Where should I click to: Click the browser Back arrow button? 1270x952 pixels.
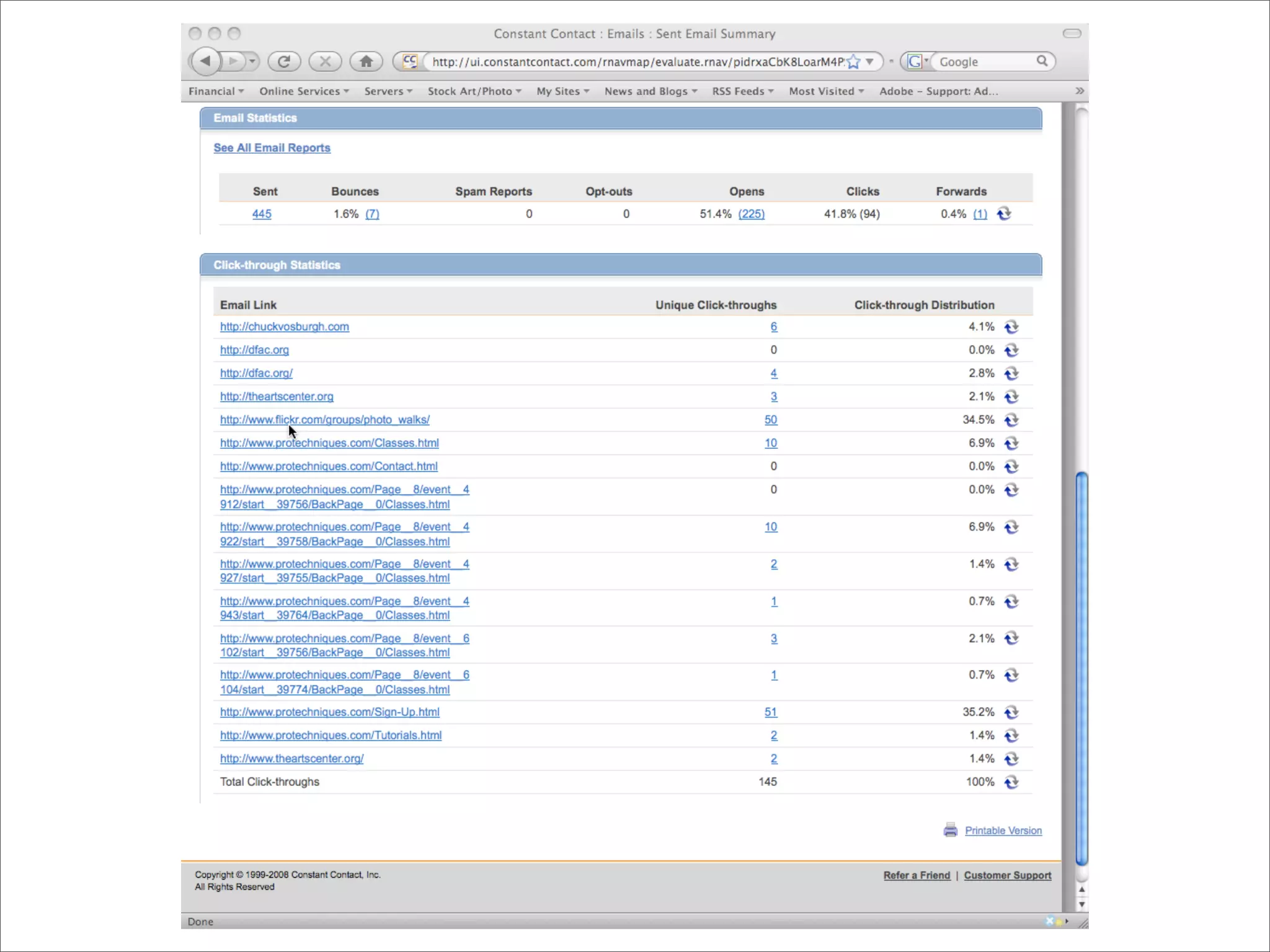pyautogui.click(x=206, y=61)
